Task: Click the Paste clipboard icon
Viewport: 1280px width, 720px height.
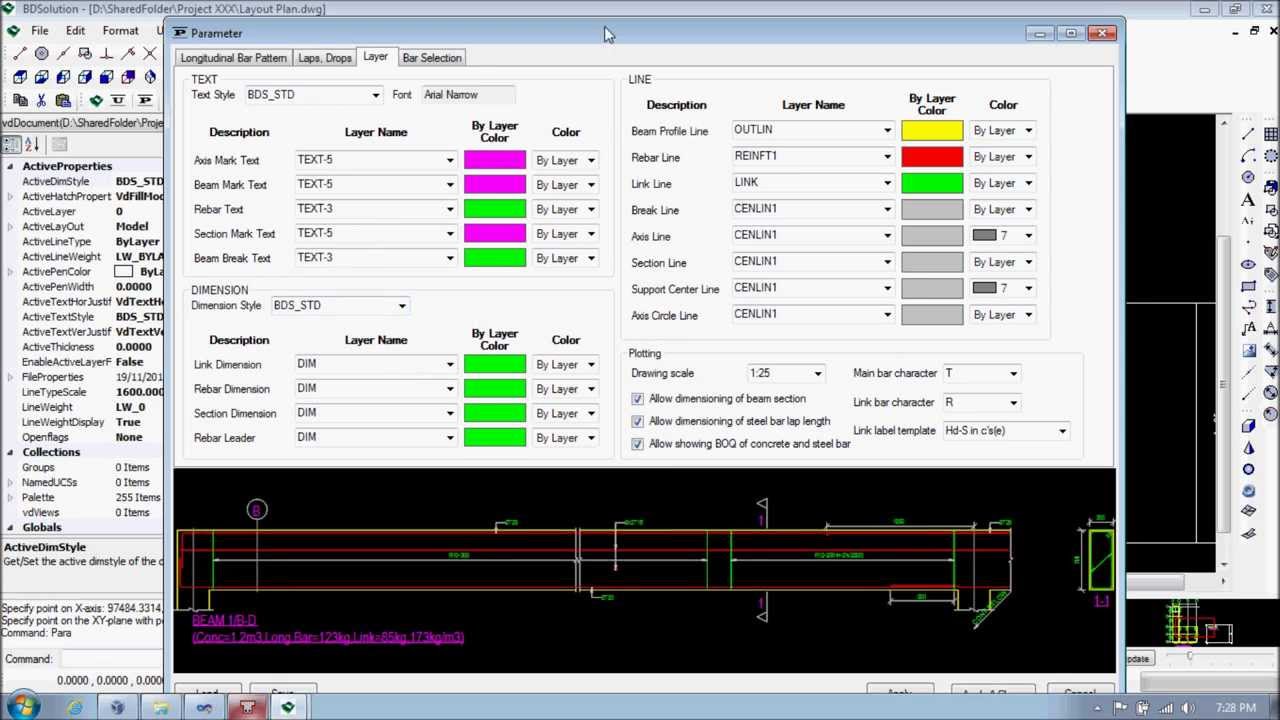Action: pyautogui.click(x=63, y=100)
